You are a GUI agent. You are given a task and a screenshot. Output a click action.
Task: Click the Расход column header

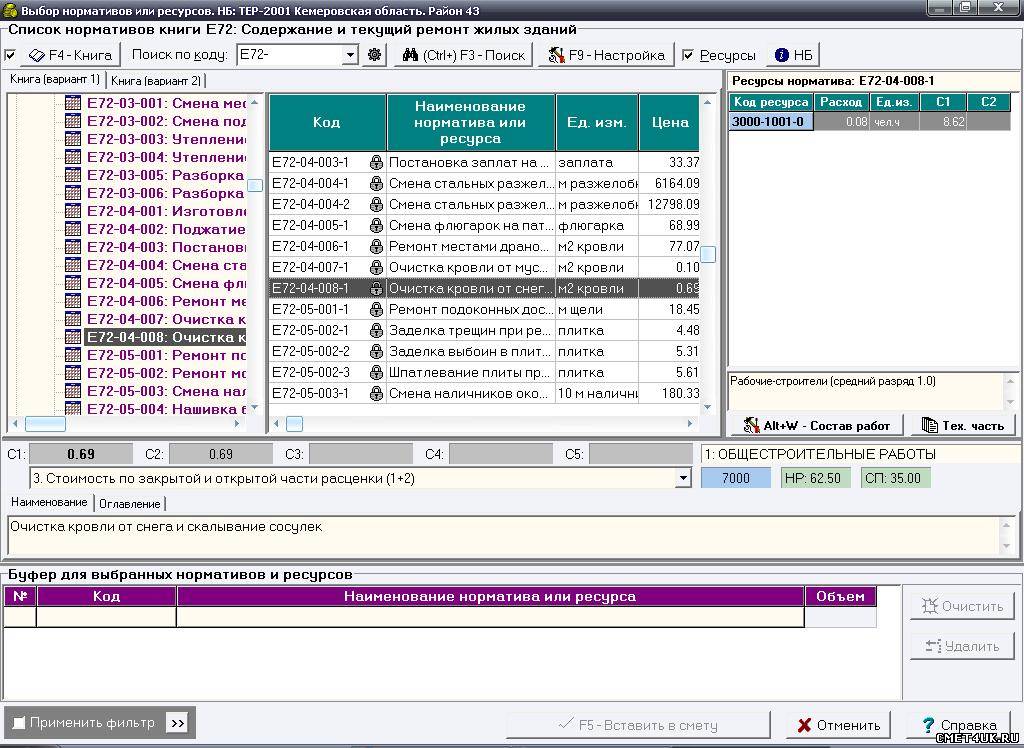(x=841, y=102)
